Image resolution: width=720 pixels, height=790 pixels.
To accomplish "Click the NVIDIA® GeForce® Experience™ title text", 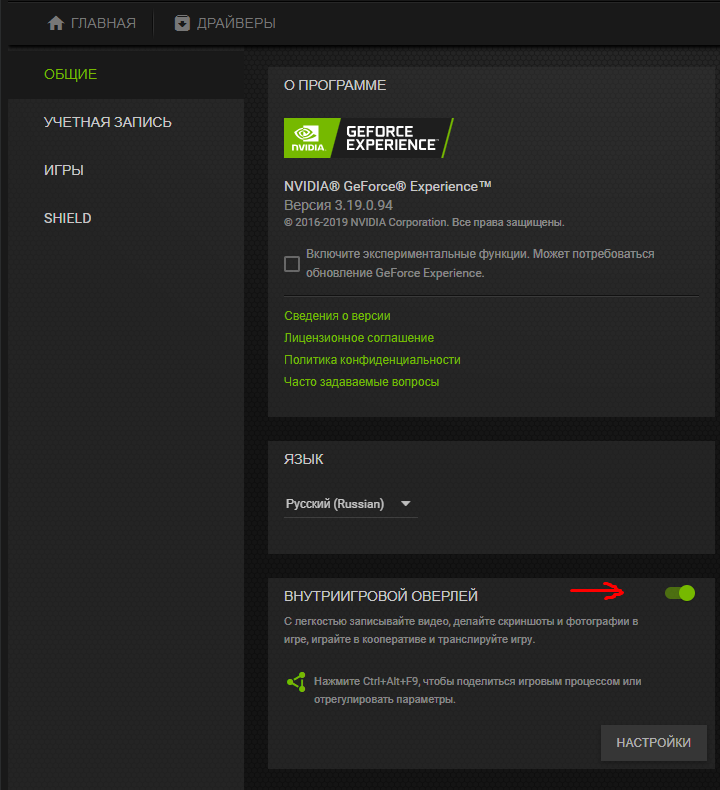I will (x=387, y=186).
